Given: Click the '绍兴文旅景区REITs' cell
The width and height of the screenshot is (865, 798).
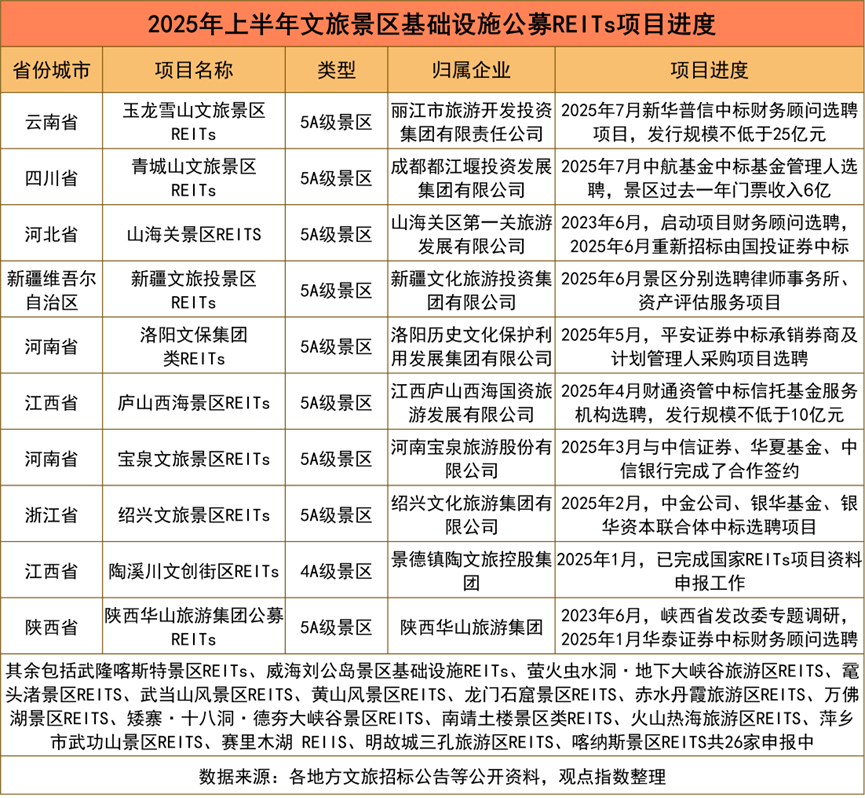Looking at the screenshot, I should point(194,515).
